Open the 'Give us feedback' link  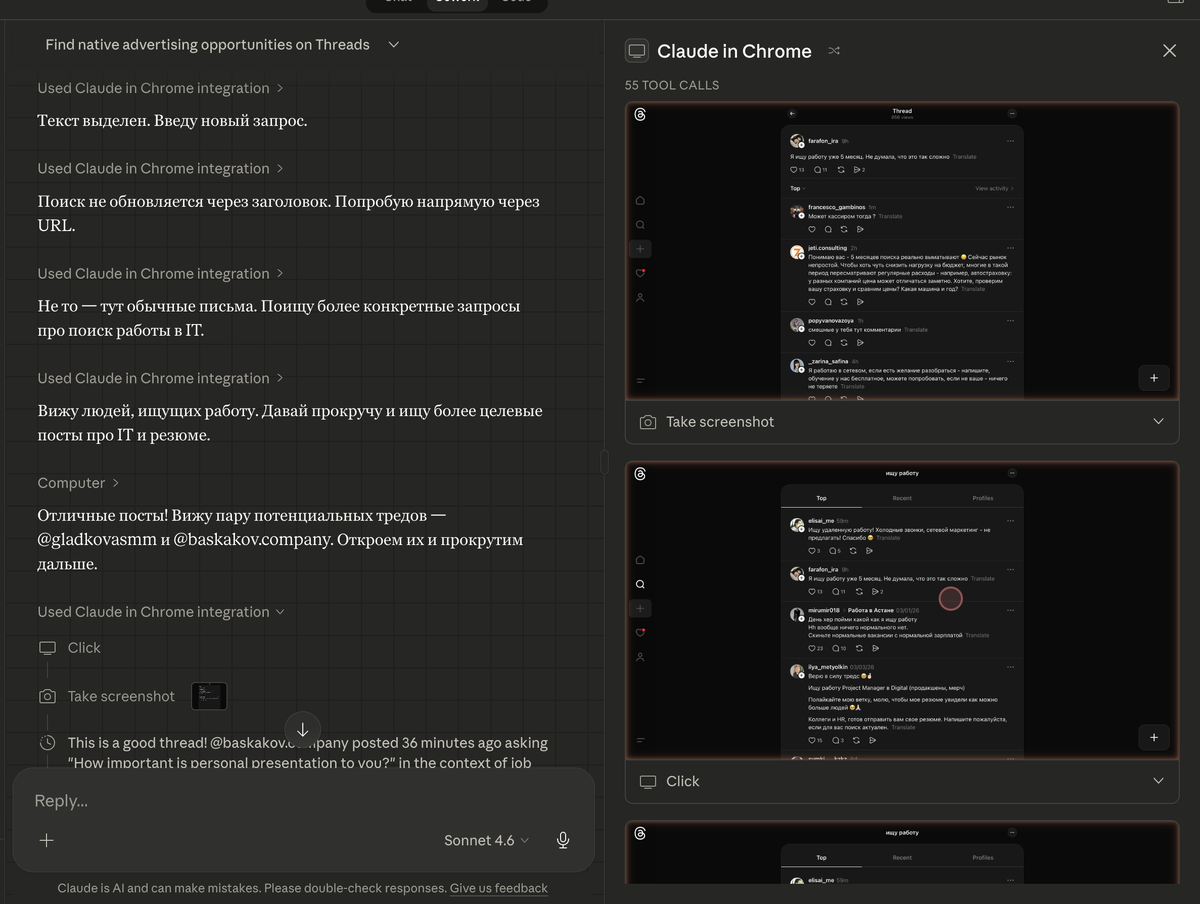pos(499,888)
